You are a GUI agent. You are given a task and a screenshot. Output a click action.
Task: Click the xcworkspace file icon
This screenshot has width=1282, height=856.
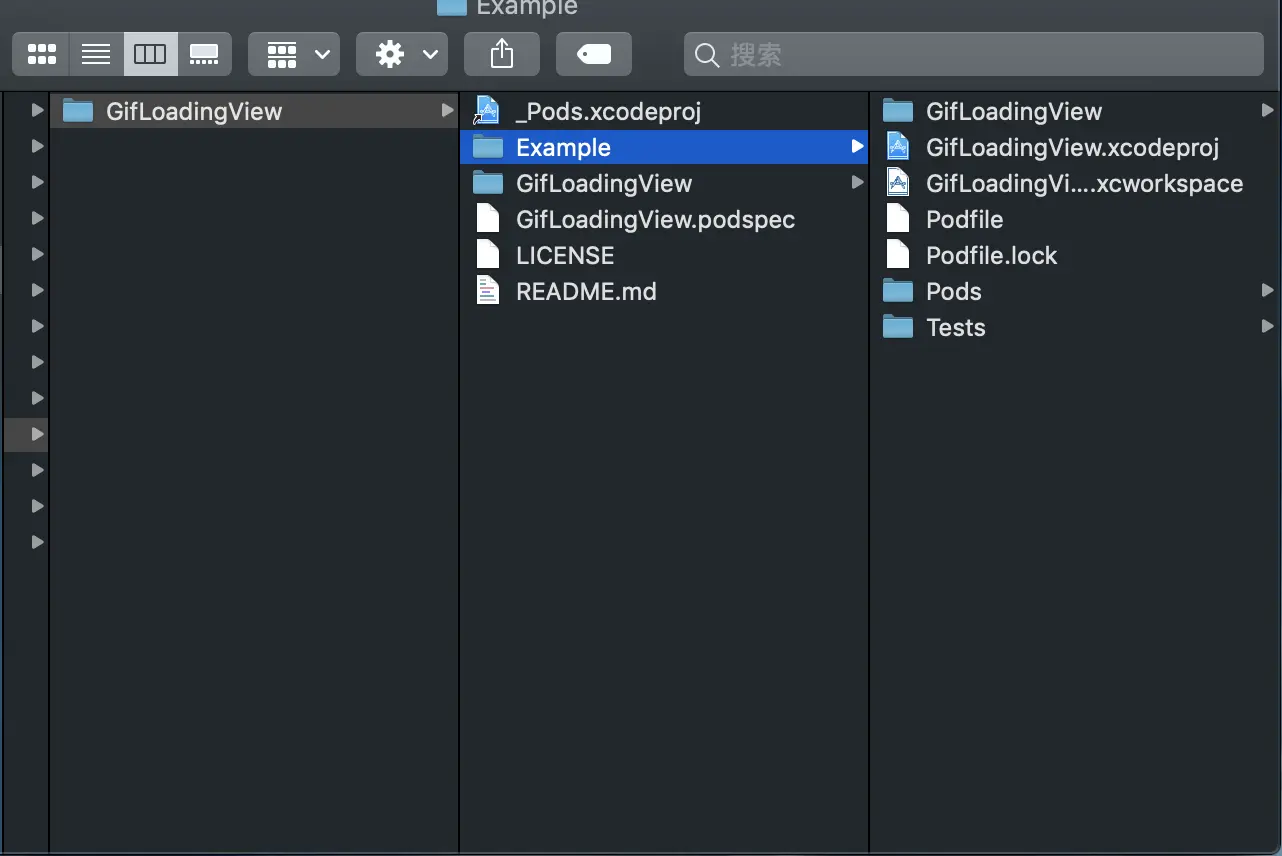[898, 183]
